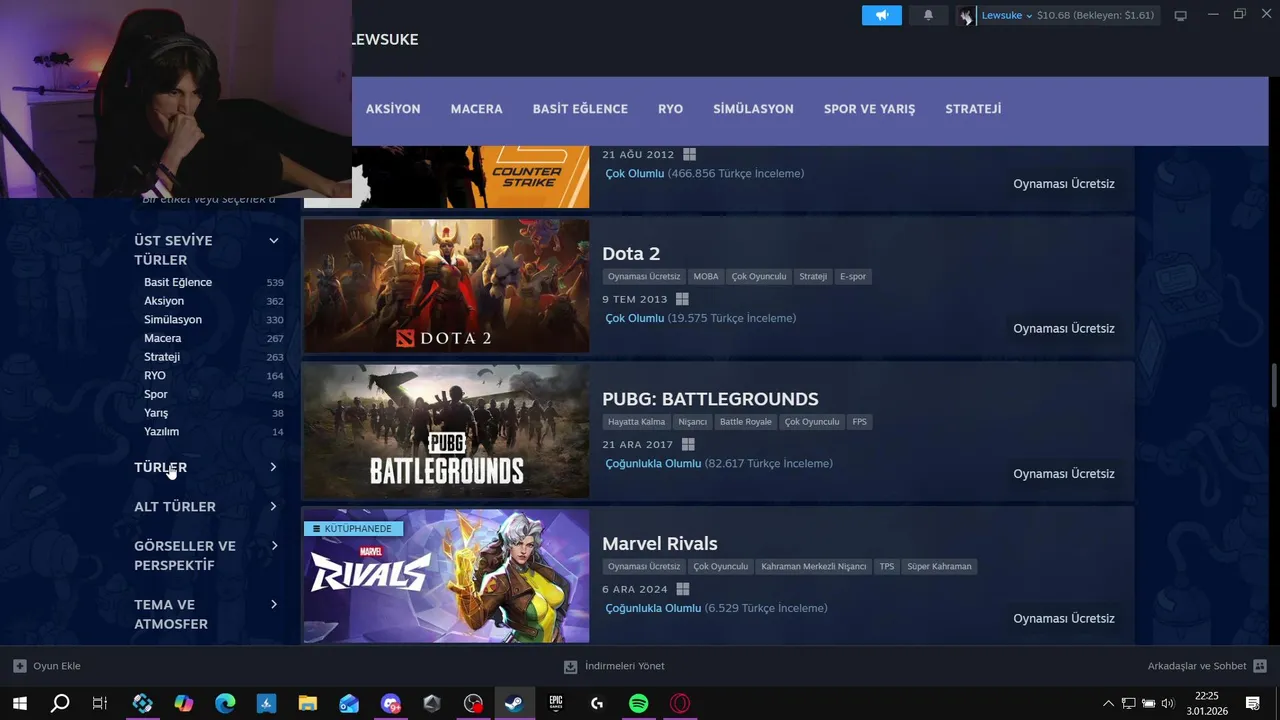Image resolution: width=1280 pixels, height=720 pixels.
Task: Click the Windows icon beside 21 AĞU 2012
Action: coord(689,155)
